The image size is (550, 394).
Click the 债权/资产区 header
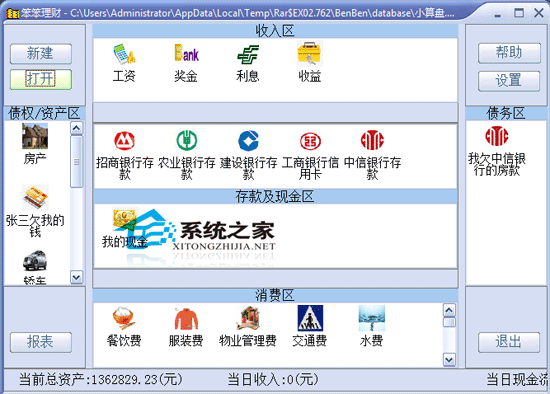(44, 113)
